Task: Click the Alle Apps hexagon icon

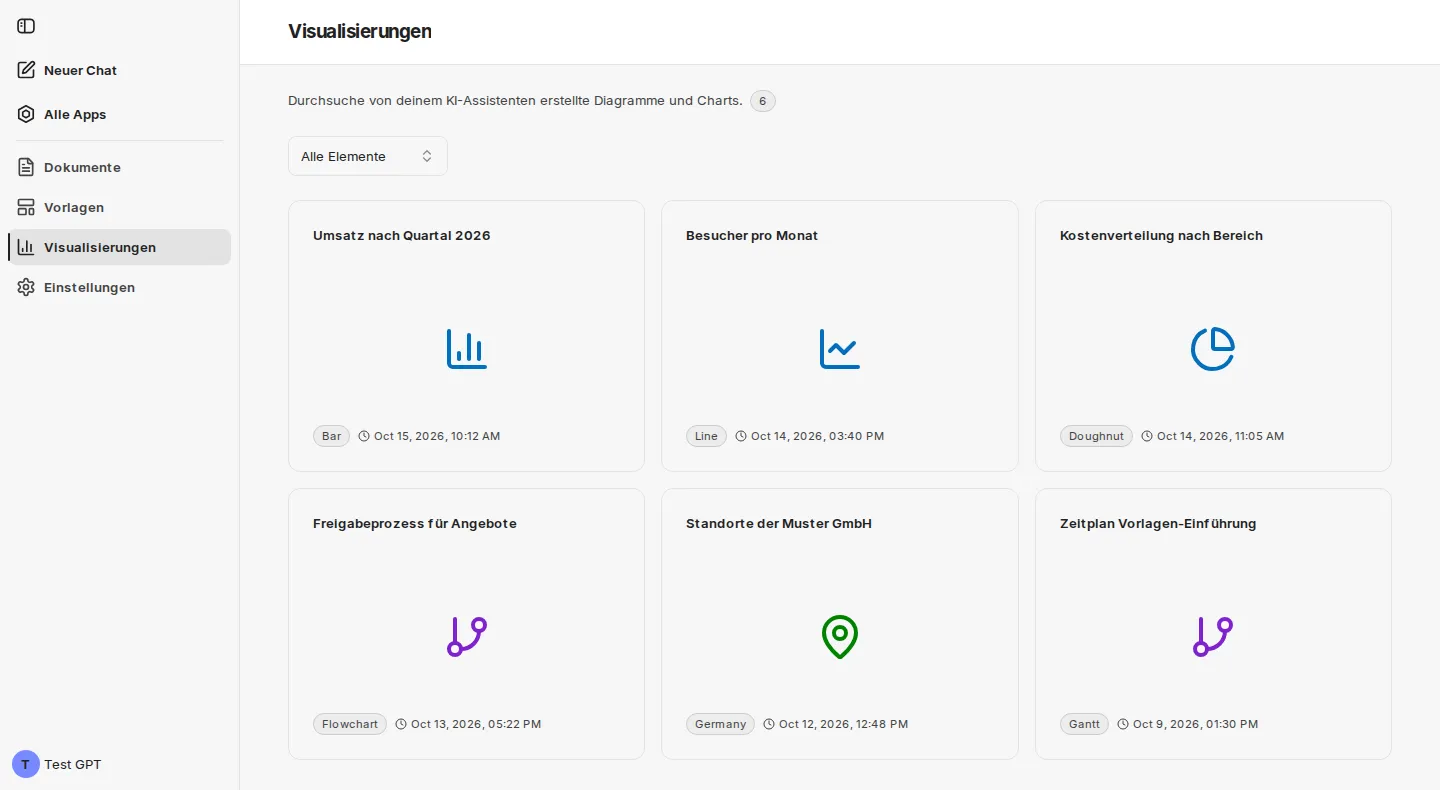Action: tap(26, 114)
